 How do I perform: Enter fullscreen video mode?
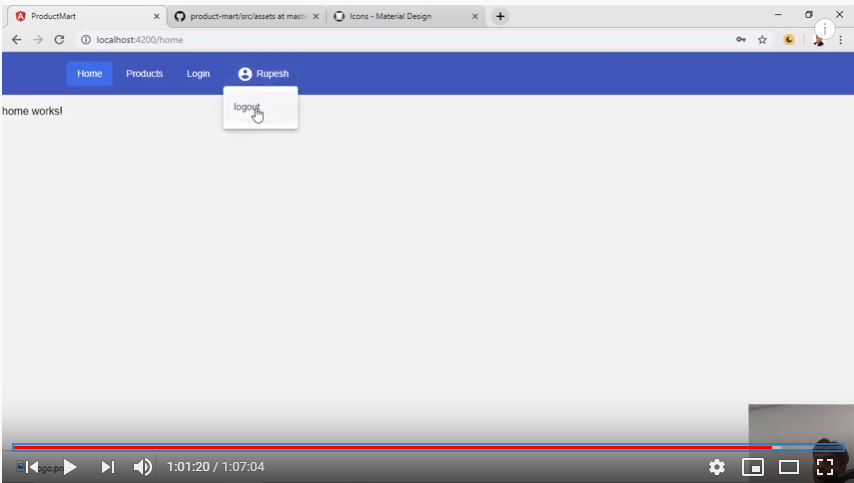(825, 466)
